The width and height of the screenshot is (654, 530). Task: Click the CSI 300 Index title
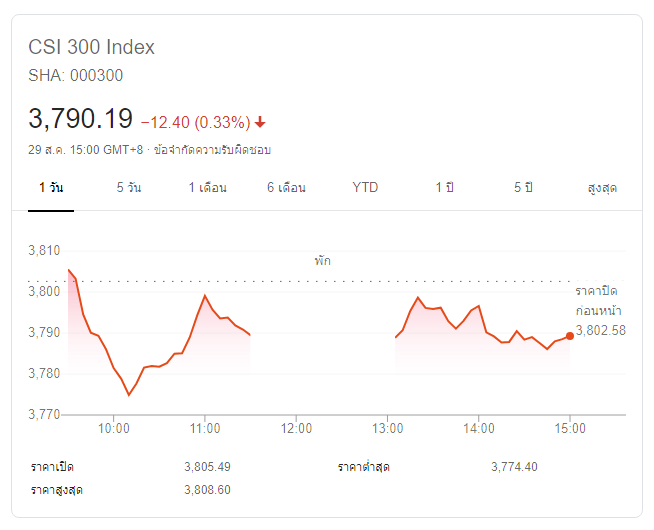[92, 47]
